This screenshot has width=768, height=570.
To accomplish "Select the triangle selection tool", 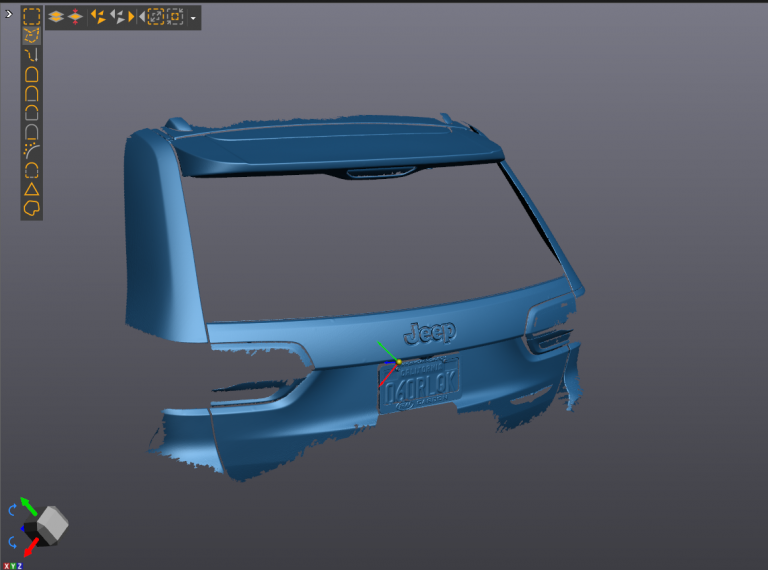I will (32, 189).
